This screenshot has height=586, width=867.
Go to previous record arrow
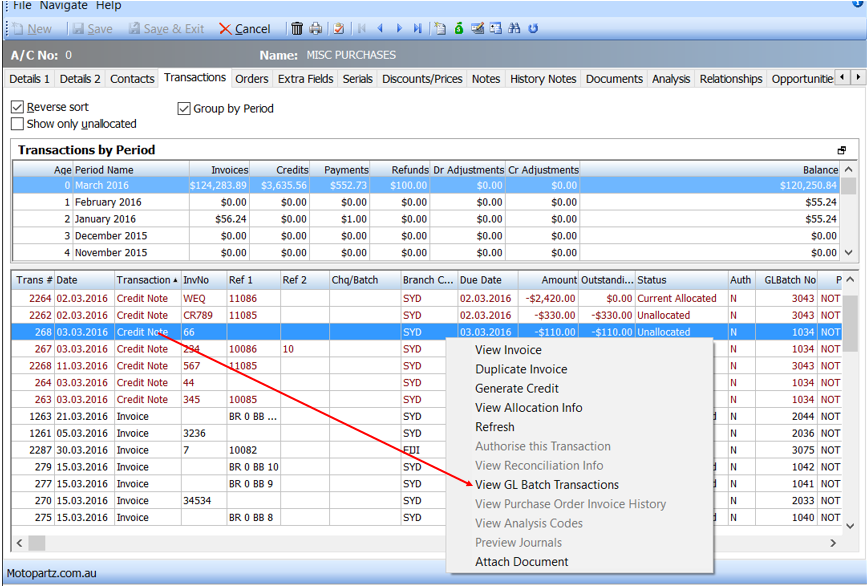[x=380, y=28]
